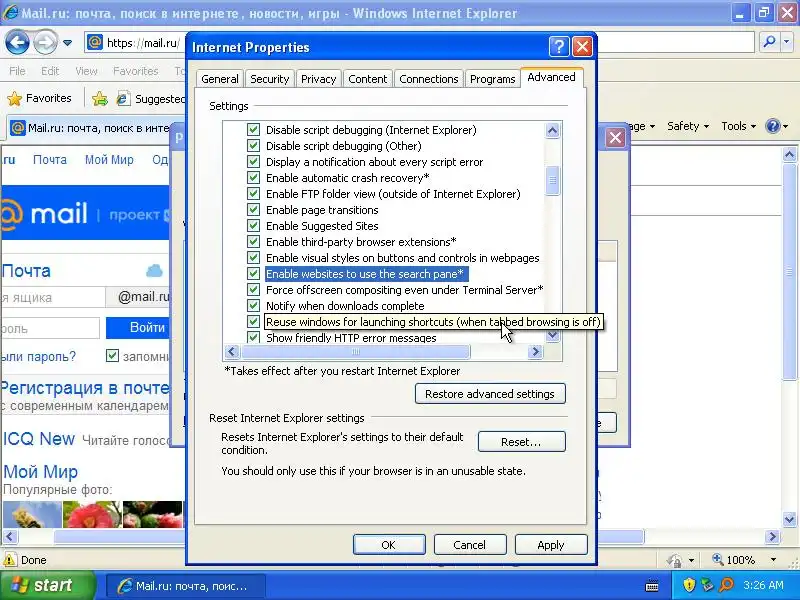Click the search magnifier icon in IE
The height and width of the screenshot is (600, 800).
(769, 42)
